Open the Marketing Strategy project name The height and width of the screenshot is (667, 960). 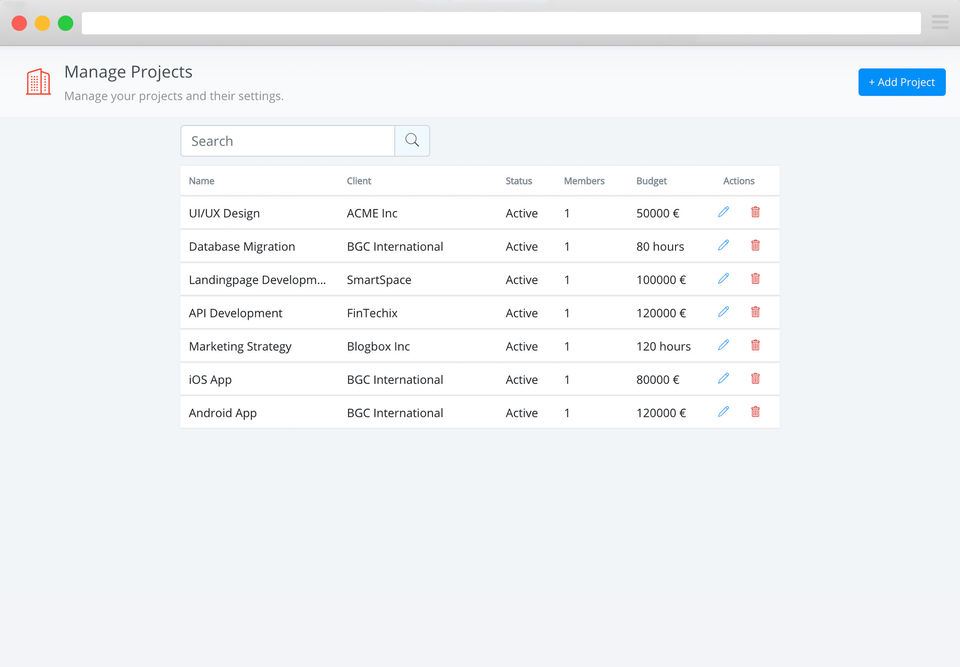pos(240,346)
